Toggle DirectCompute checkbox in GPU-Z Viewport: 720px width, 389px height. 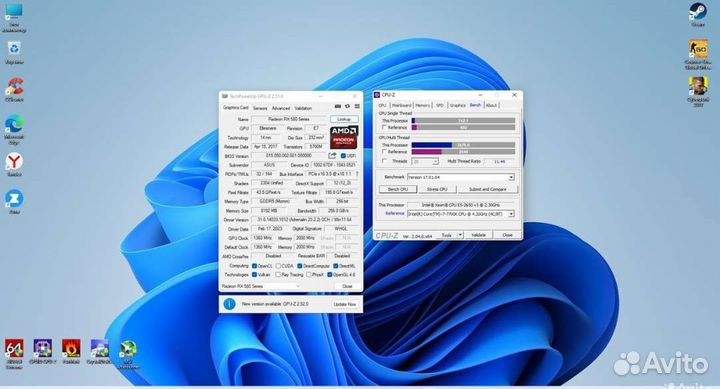click(x=299, y=266)
